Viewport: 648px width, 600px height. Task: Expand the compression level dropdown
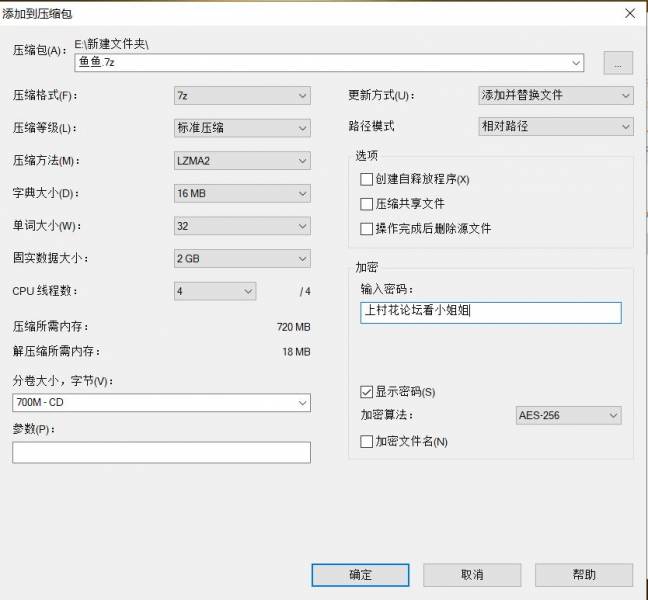click(x=241, y=128)
